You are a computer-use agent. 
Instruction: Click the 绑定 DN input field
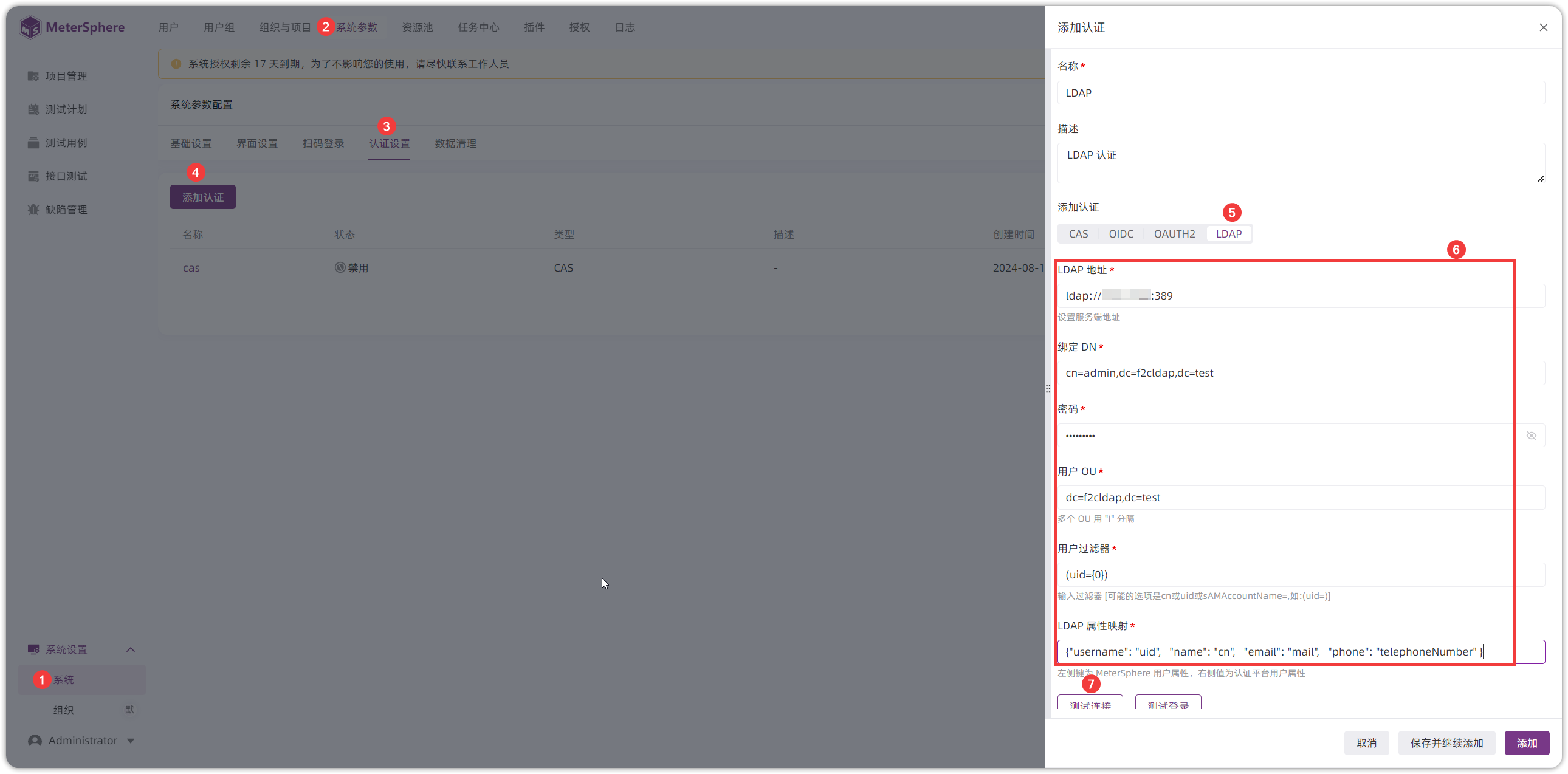click(x=1301, y=373)
